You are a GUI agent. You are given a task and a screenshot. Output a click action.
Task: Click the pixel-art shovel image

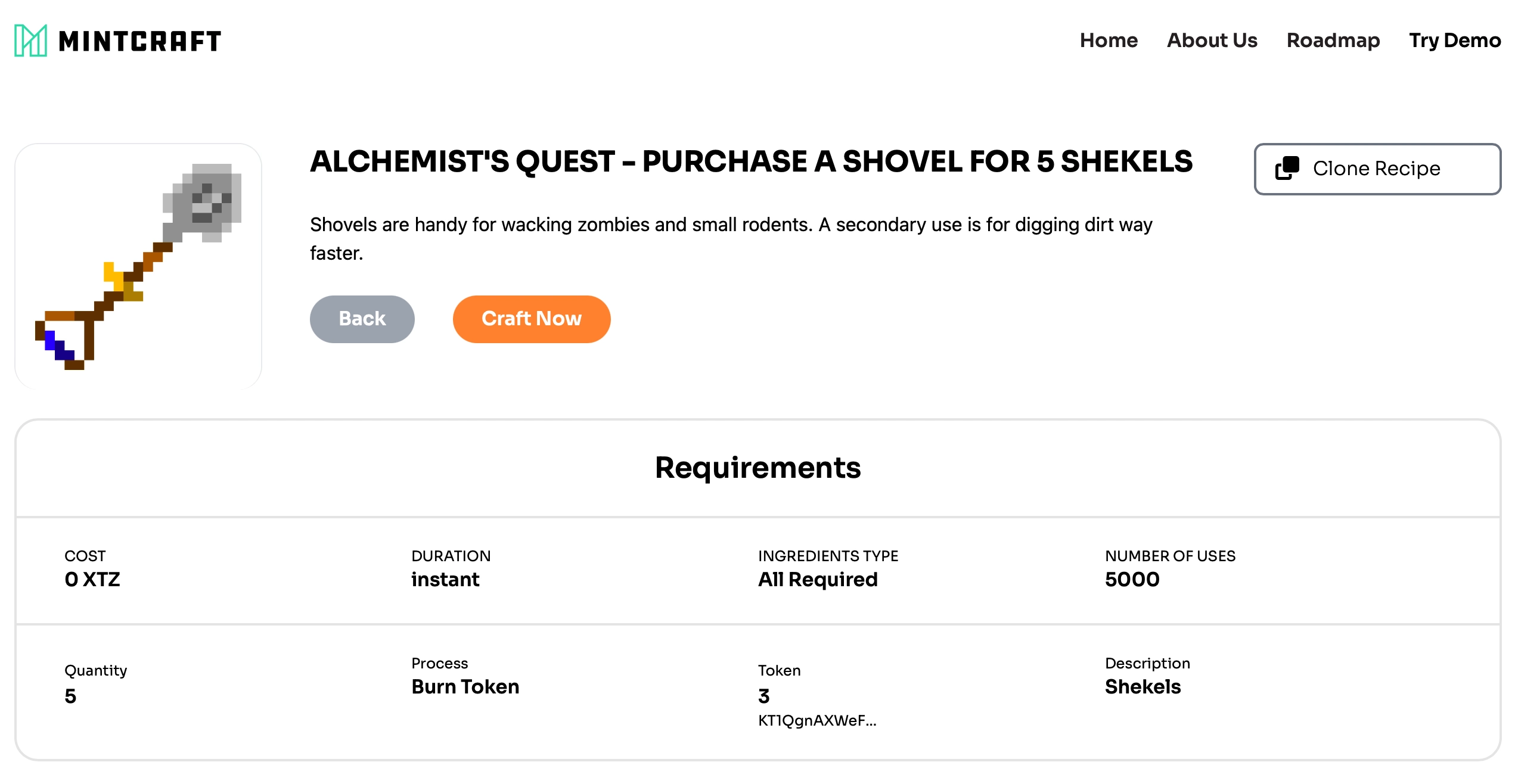tap(138, 266)
